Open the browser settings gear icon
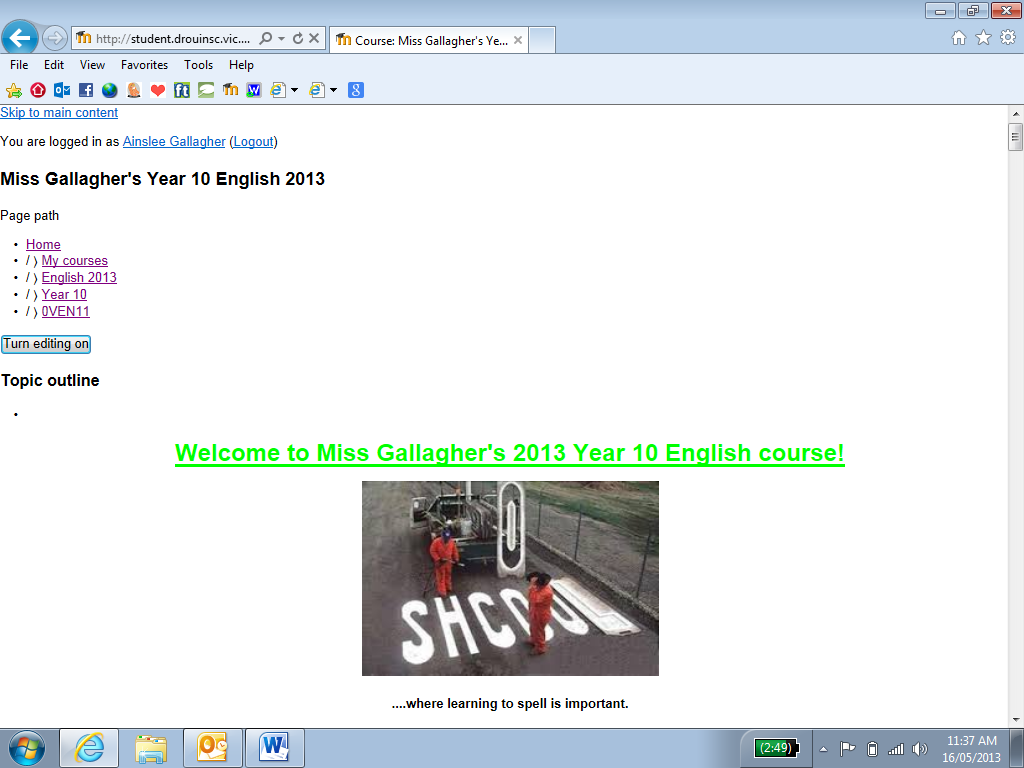Viewport: 1024px width, 768px height. 1008,38
